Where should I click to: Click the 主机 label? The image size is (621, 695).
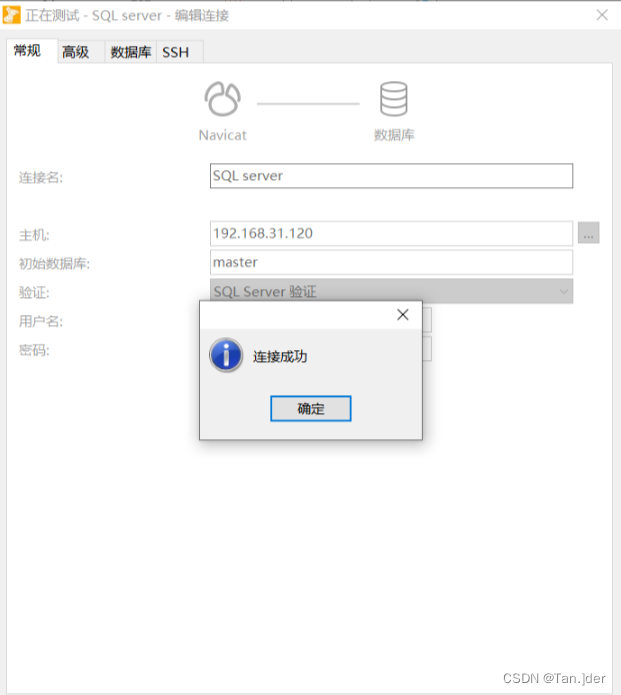tap(34, 235)
